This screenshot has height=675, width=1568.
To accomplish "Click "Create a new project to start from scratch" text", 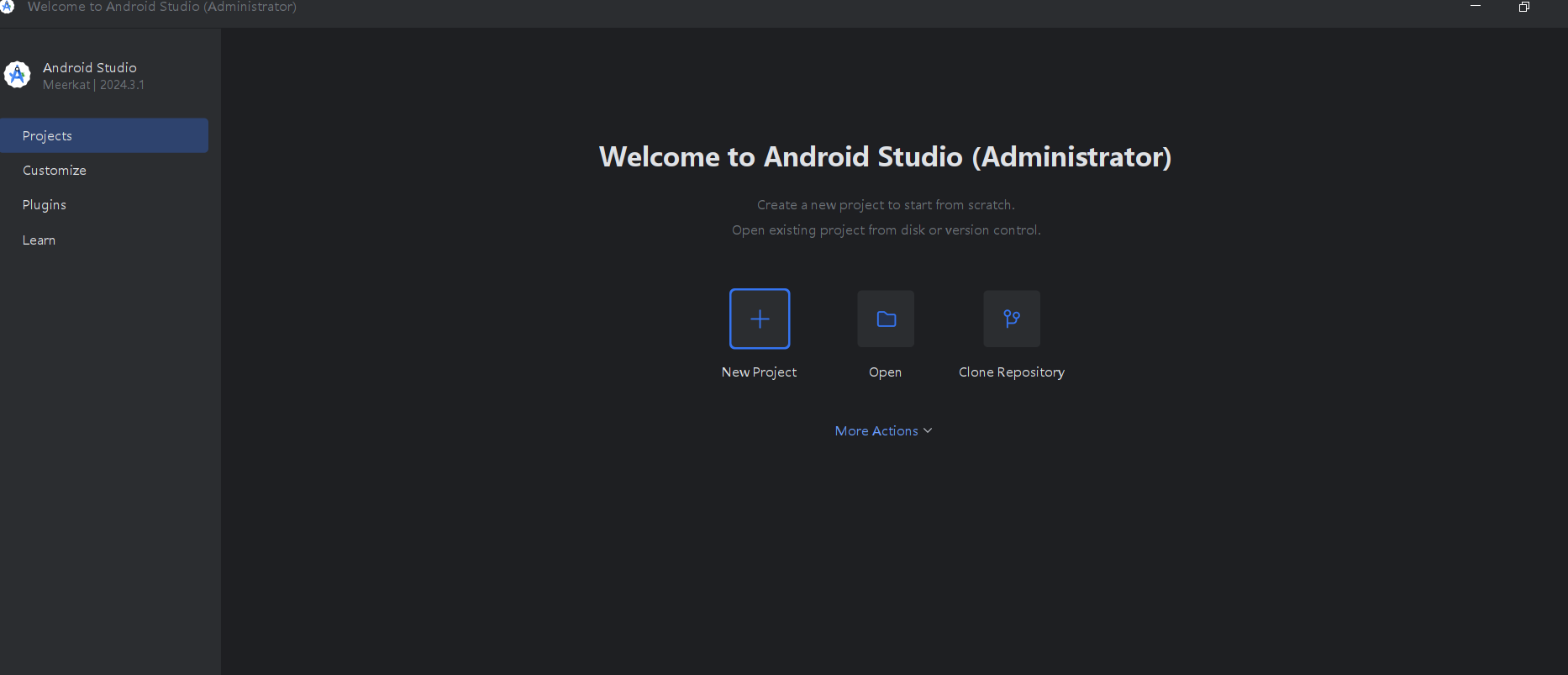I will point(886,205).
